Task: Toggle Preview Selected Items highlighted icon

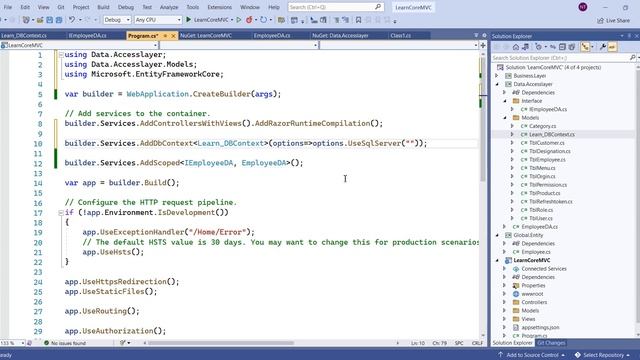Action: point(612,47)
